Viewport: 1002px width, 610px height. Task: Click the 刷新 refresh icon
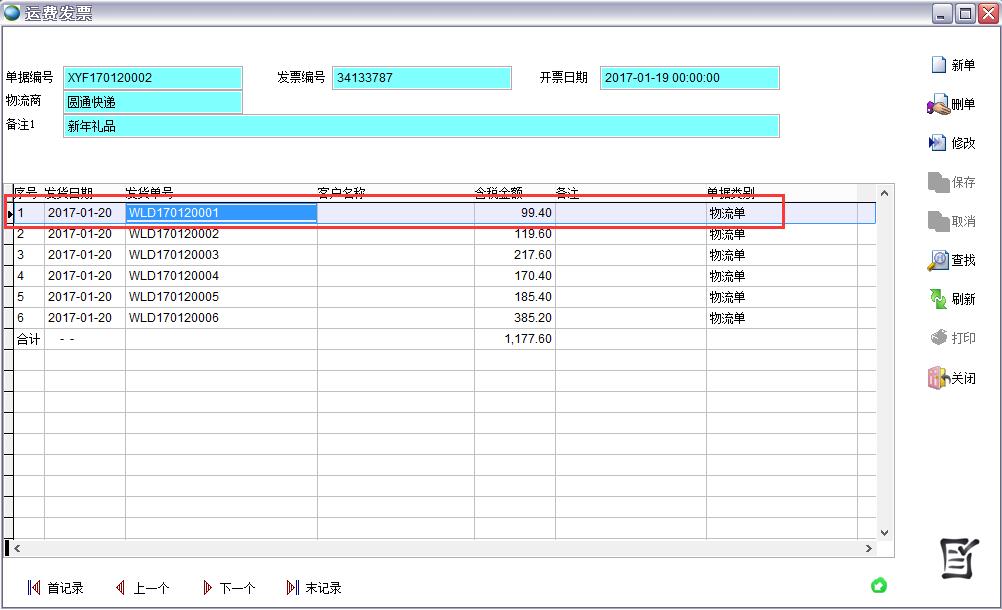(x=938, y=299)
